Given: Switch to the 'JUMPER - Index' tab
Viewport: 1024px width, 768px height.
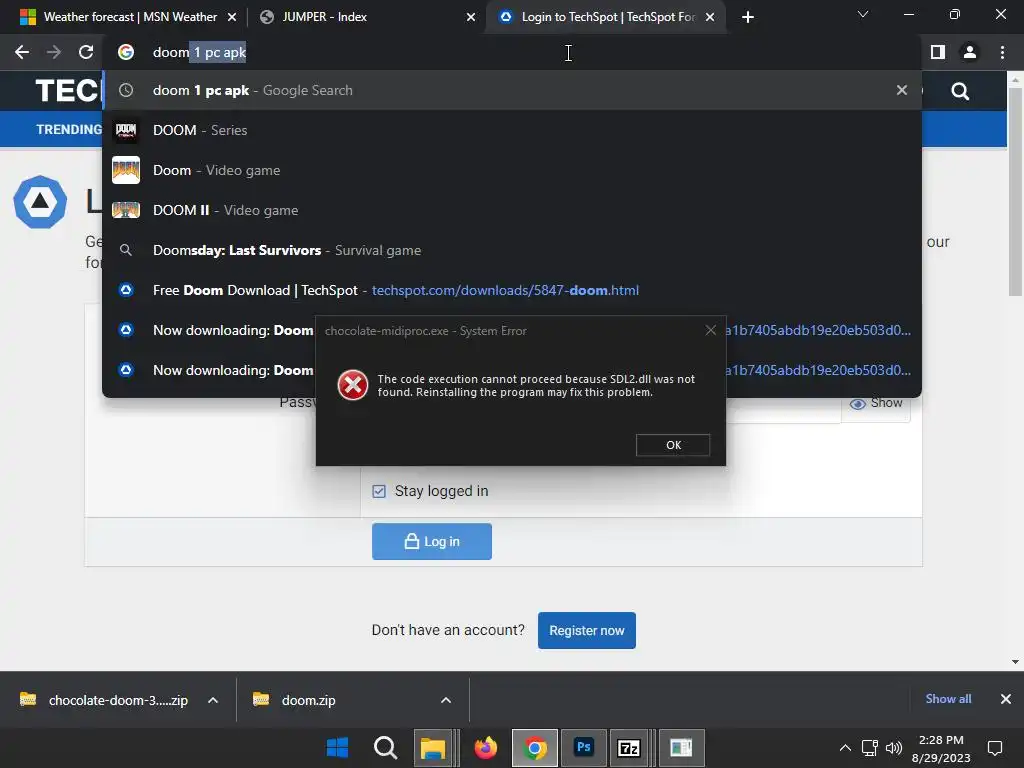Looking at the screenshot, I should [366, 17].
